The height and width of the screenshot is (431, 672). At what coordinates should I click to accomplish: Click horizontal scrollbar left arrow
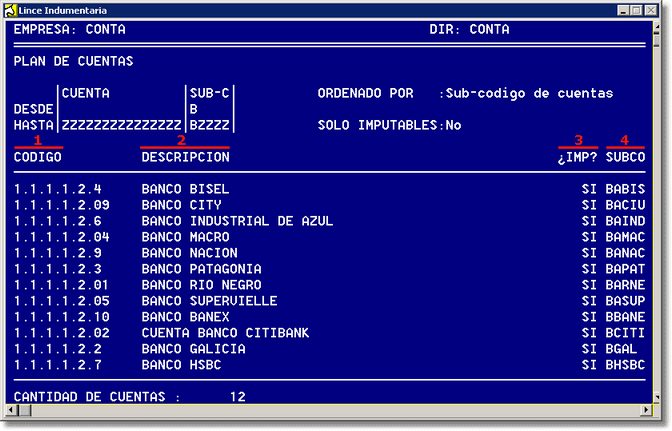point(11,410)
